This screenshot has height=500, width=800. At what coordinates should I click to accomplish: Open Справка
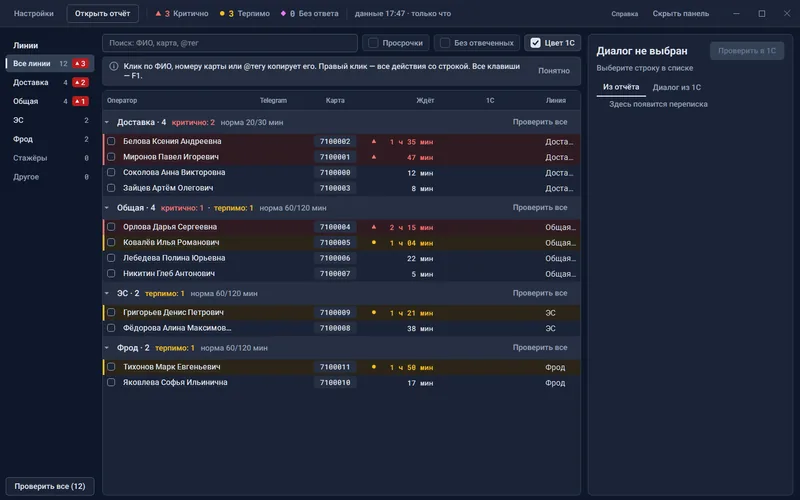pyautogui.click(x=624, y=14)
